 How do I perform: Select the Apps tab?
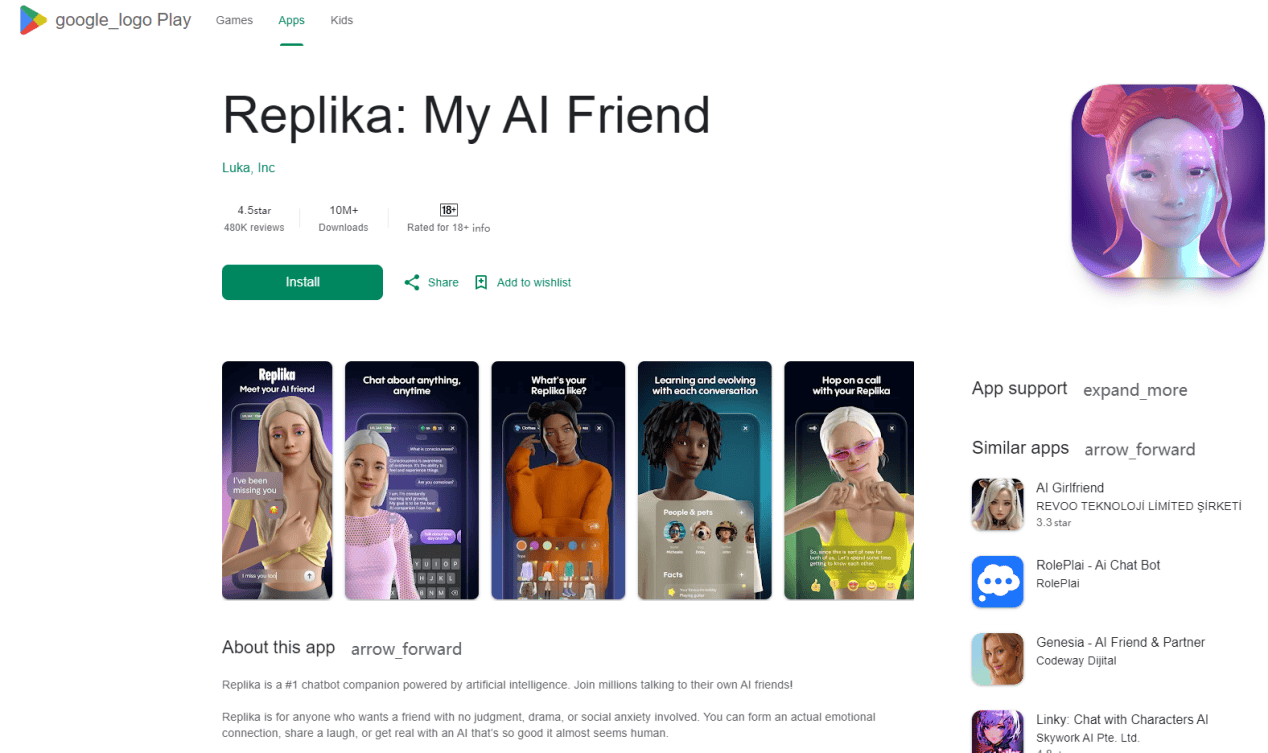point(292,20)
